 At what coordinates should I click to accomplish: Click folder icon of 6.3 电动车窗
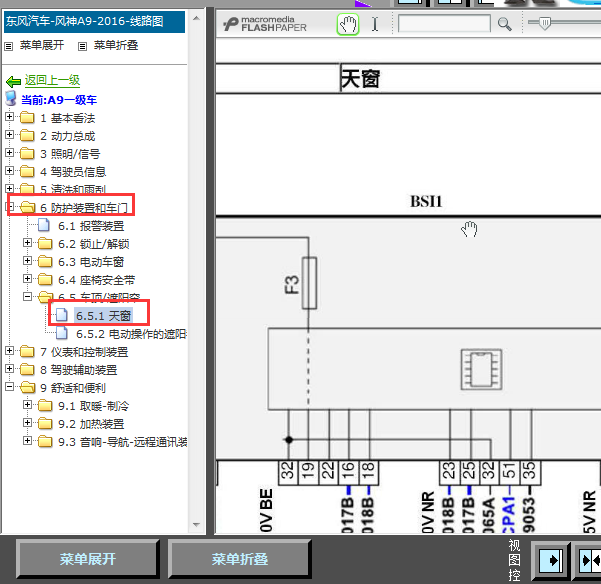45,261
